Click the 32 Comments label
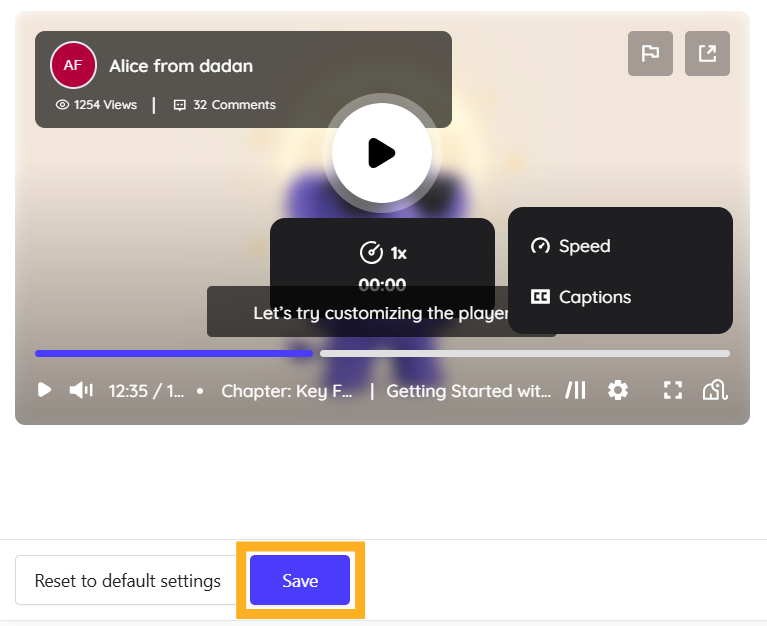This screenshot has height=626, width=767. (x=225, y=104)
